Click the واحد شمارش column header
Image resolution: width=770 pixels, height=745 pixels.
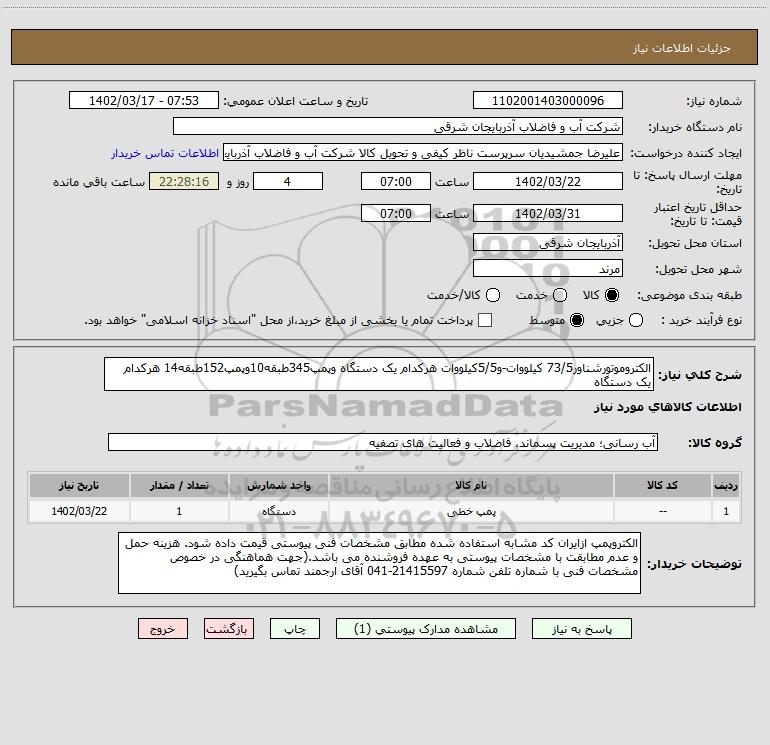pos(278,486)
